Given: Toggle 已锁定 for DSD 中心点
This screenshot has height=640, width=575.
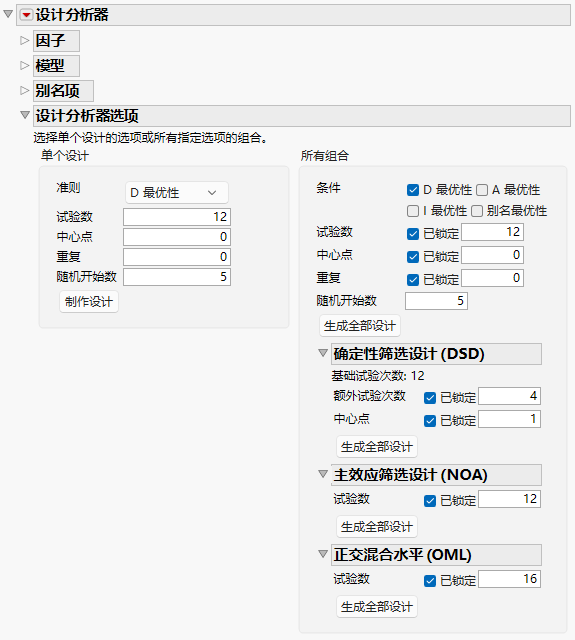Looking at the screenshot, I should pos(430,421).
